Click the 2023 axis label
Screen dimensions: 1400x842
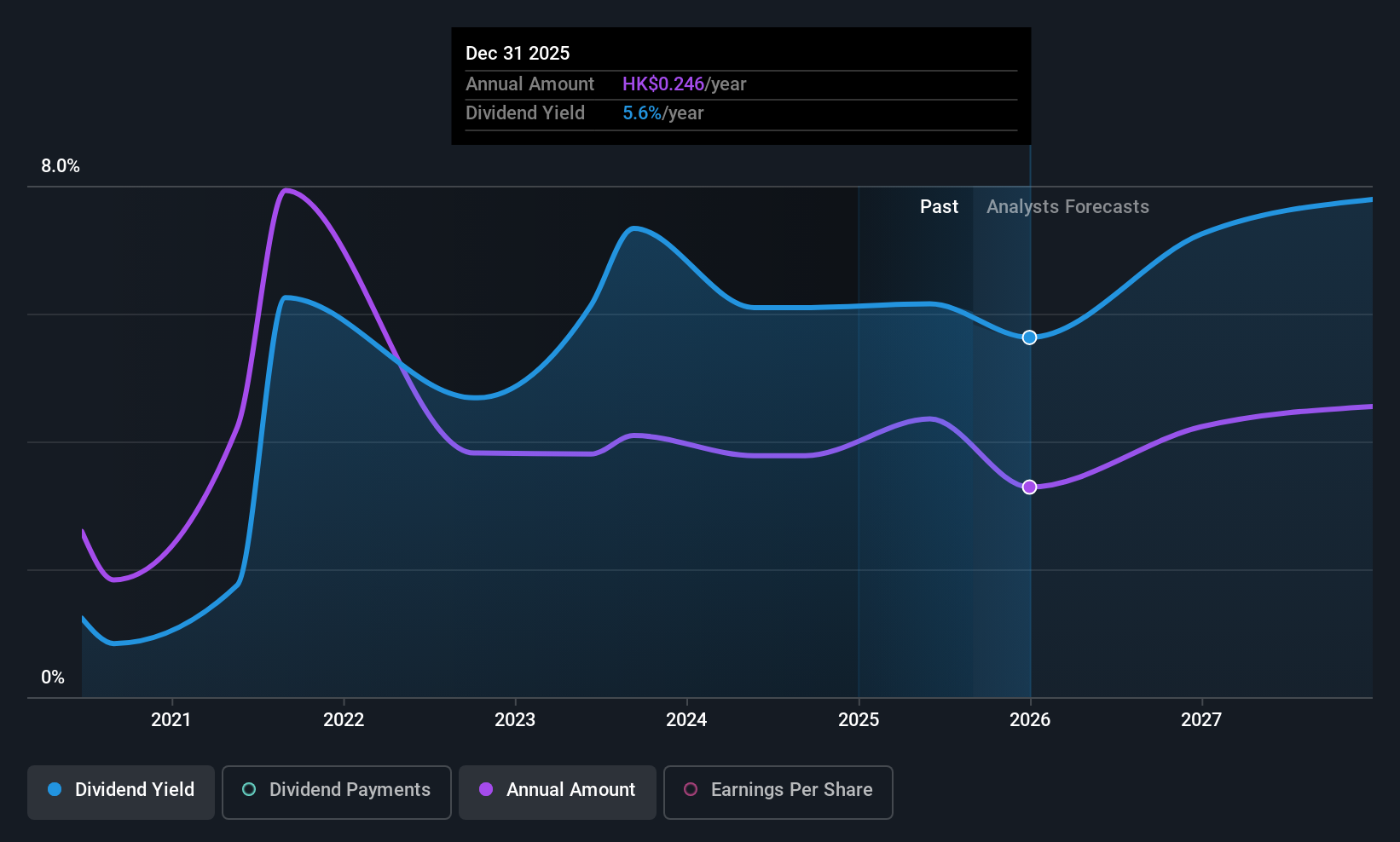tap(515, 720)
